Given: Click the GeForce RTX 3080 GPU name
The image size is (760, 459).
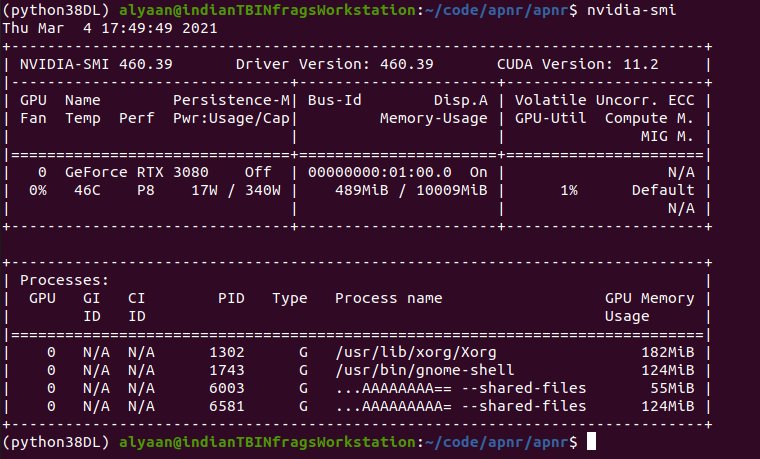Looking at the screenshot, I should [137, 172].
